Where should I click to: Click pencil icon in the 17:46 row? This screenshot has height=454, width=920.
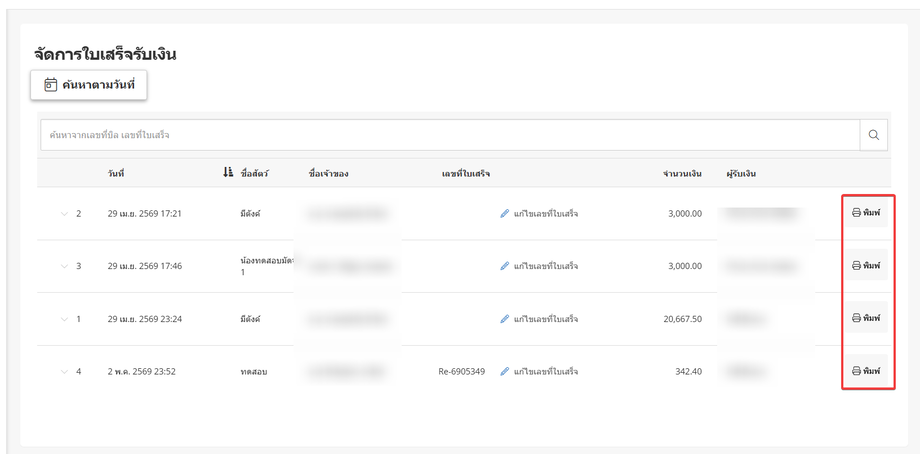coord(505,266)
